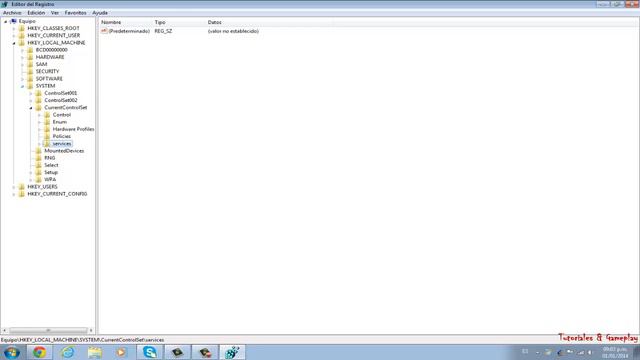The height and width of the screenshot is (360, 640).
Task: Open Windows Explorer folder in taskbar
Action: tap(95, 352)
